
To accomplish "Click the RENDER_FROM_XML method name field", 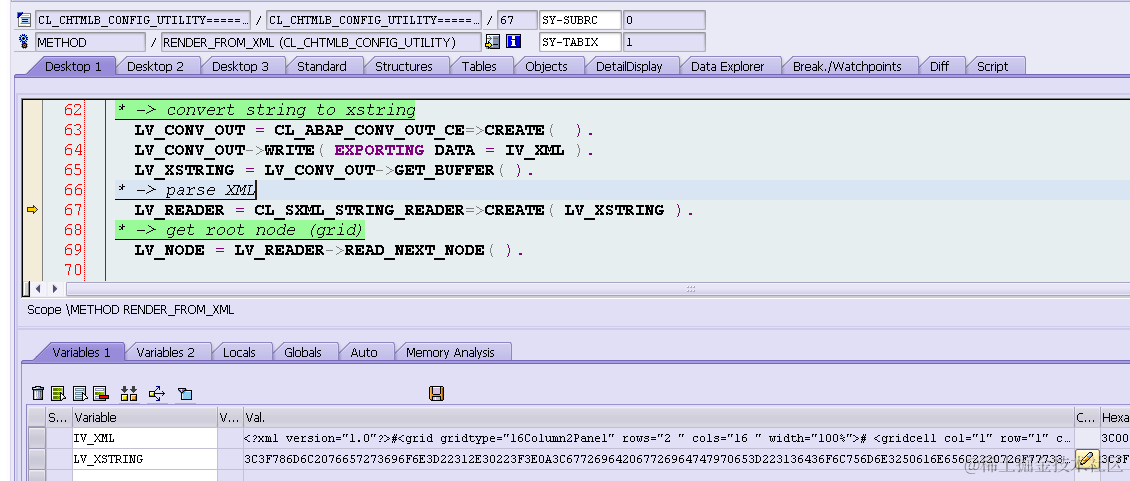I will coord(321,42).
